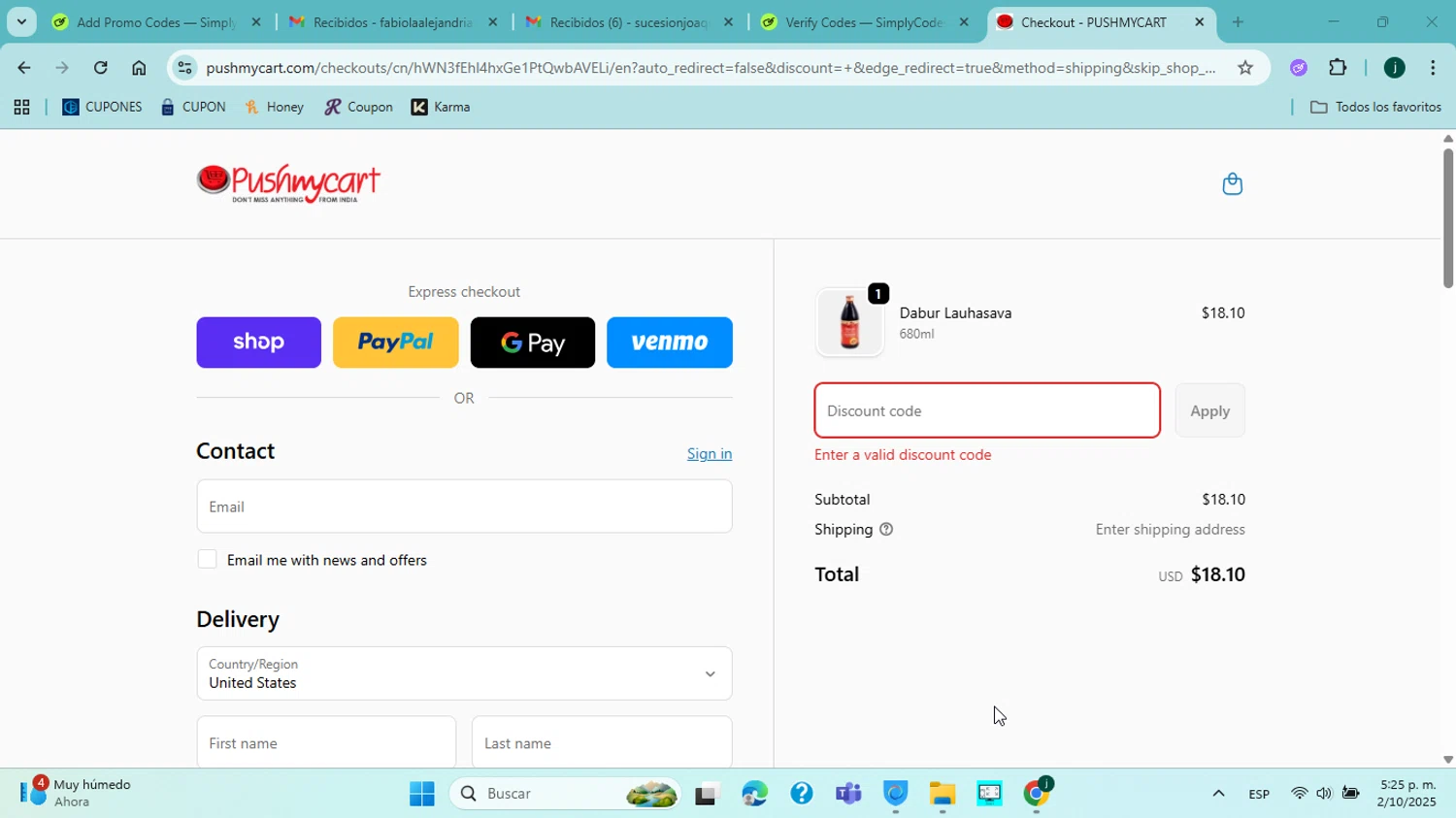The width and height of the screenshot is (1456, 818).
Task: Click Enter shipping address text
Action: coord(1170,530)
